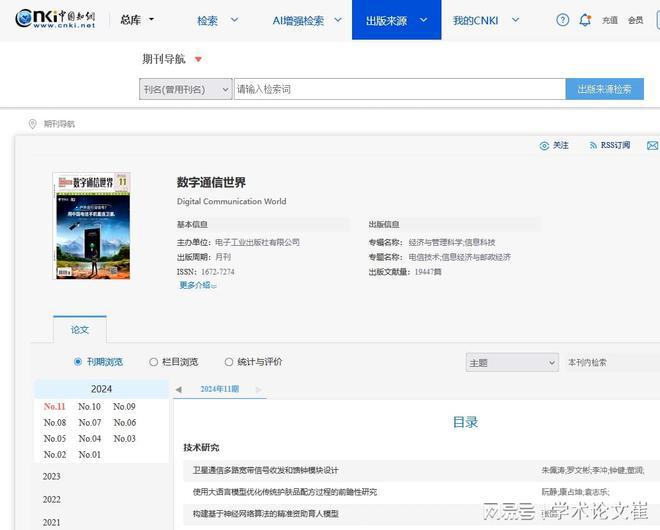Click the 期刊导航 heading above search
The height and width of the screenshot is (530, 660).
point(164,59)
